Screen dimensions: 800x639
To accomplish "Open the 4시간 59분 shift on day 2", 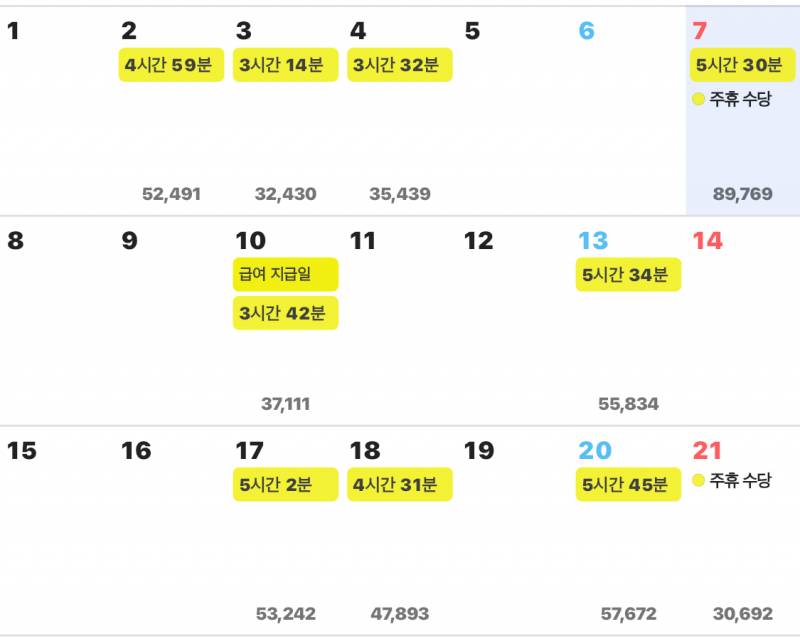I will pos(171,65).
